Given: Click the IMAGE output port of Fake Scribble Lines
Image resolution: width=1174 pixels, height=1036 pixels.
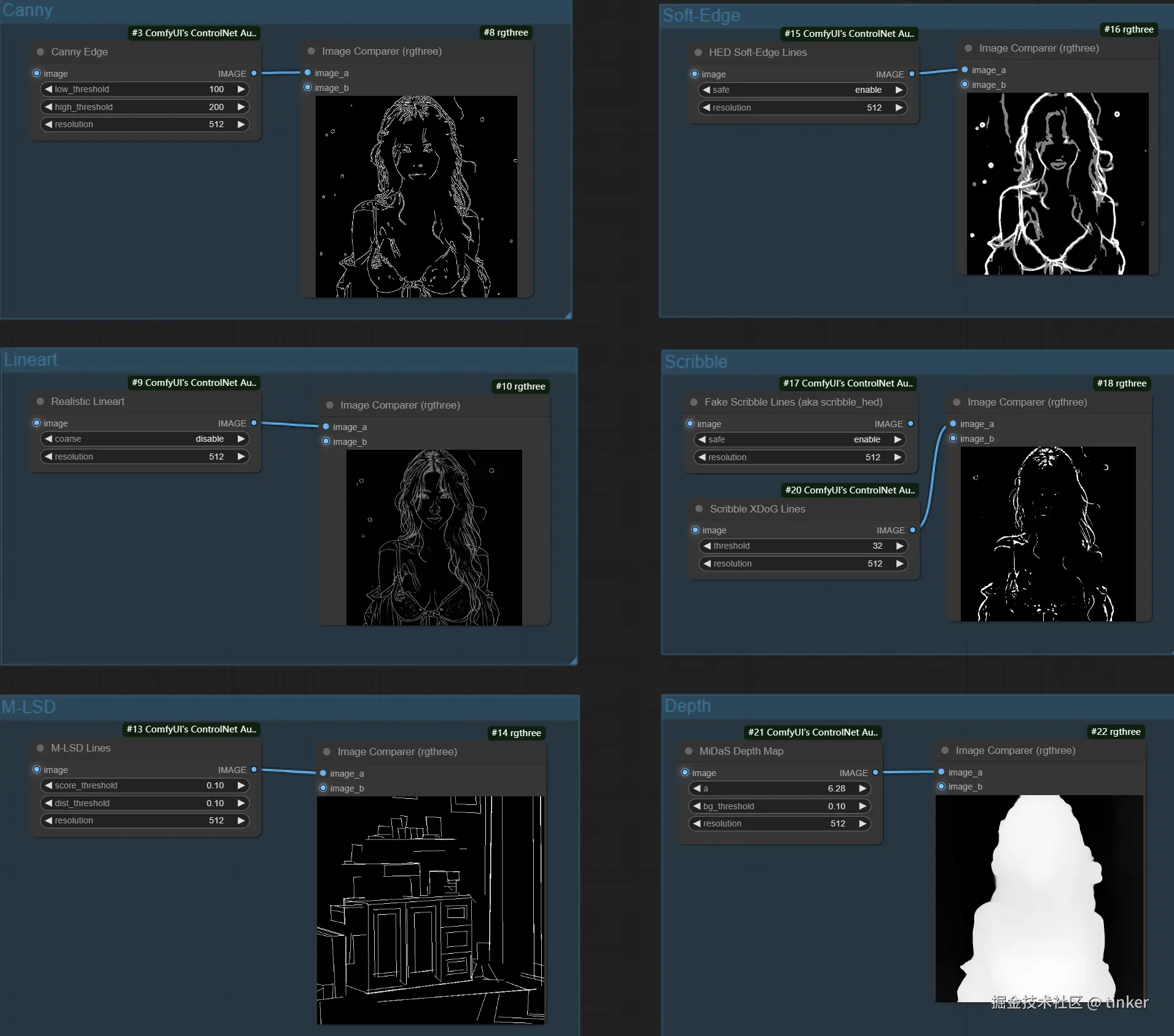Looking at the screenshot, I should (x=910, y=424).
